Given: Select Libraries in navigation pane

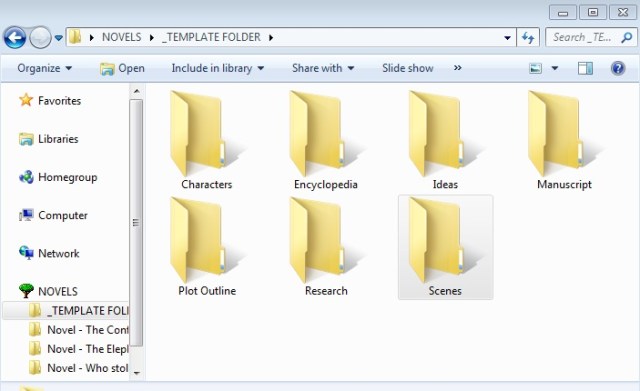Looking at the screenshot, I should [x=49, y=139].
